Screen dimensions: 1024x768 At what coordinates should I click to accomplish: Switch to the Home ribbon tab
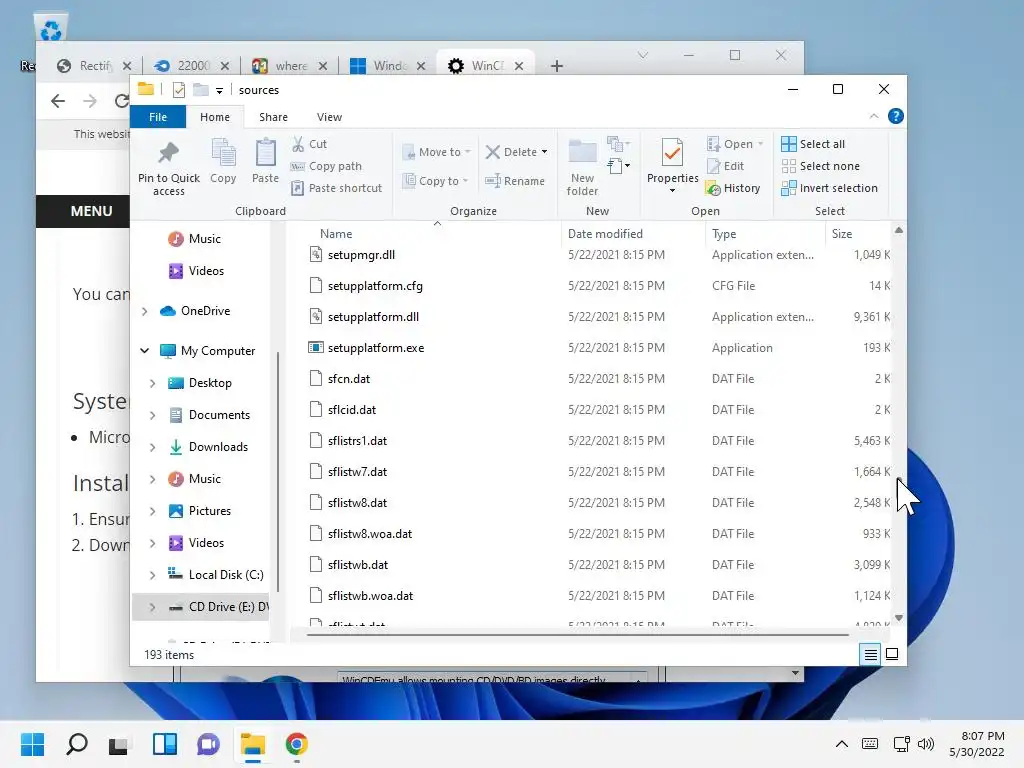(215, 117)
